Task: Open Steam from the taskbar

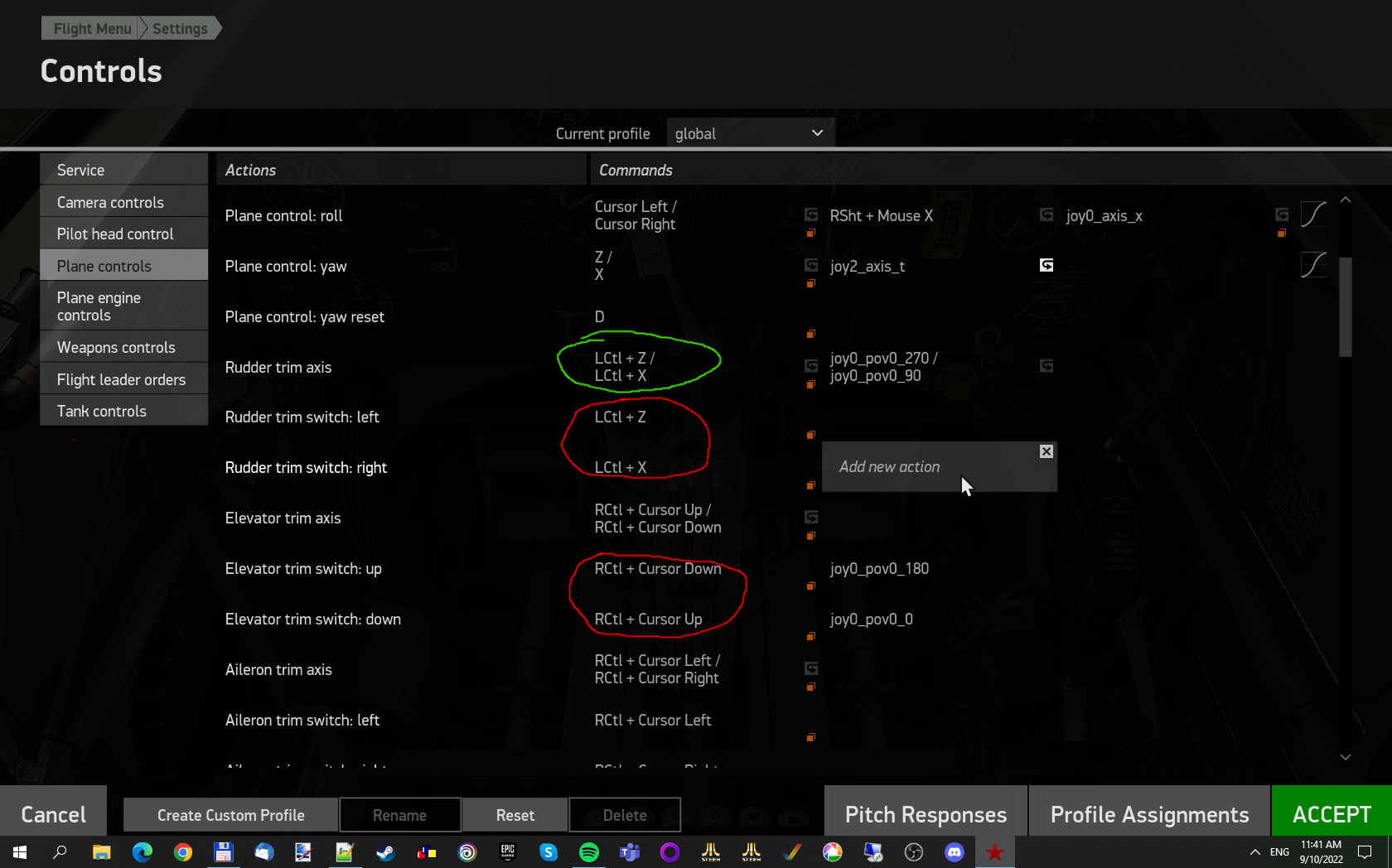Action: coord(386,852)
